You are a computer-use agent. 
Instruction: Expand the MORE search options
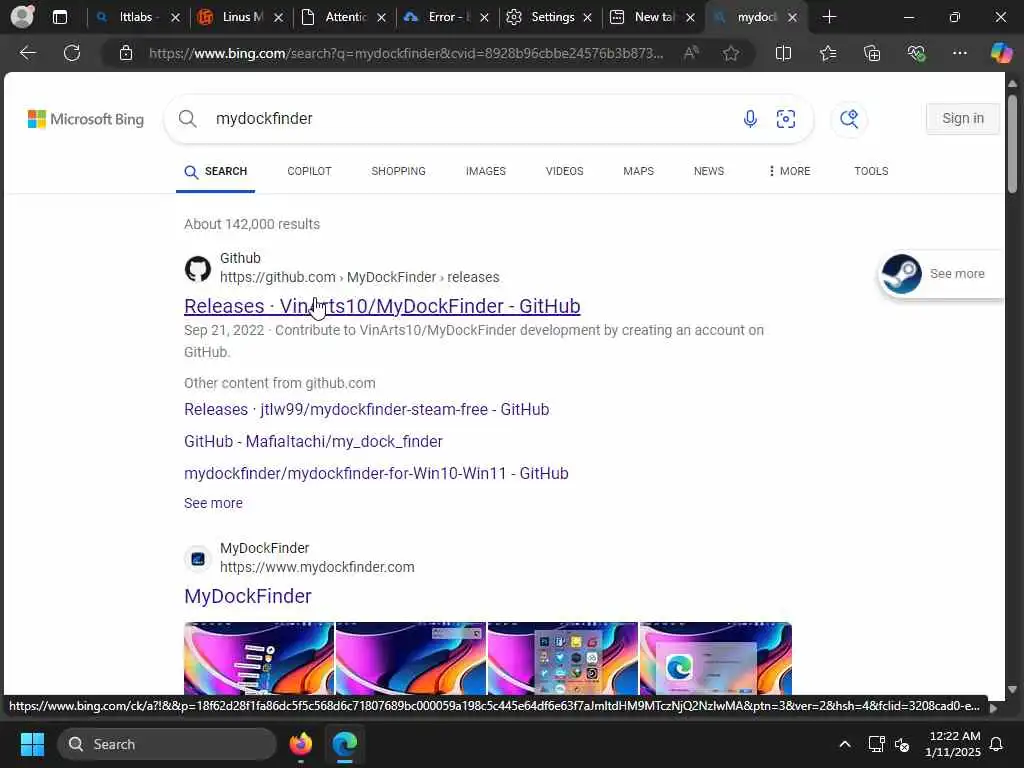tap(789, 171)
